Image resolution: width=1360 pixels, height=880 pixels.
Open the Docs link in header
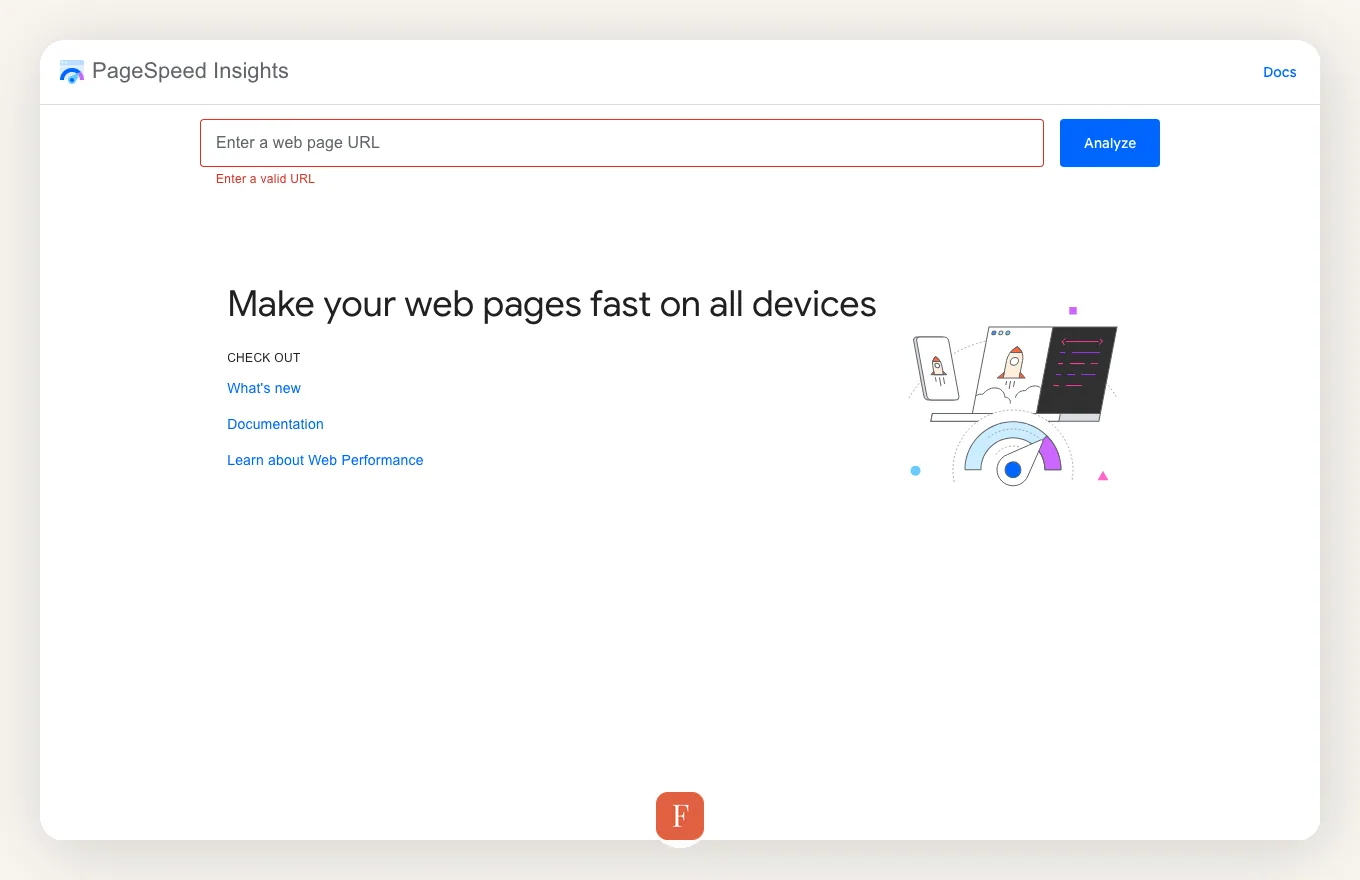(1280, 72)
